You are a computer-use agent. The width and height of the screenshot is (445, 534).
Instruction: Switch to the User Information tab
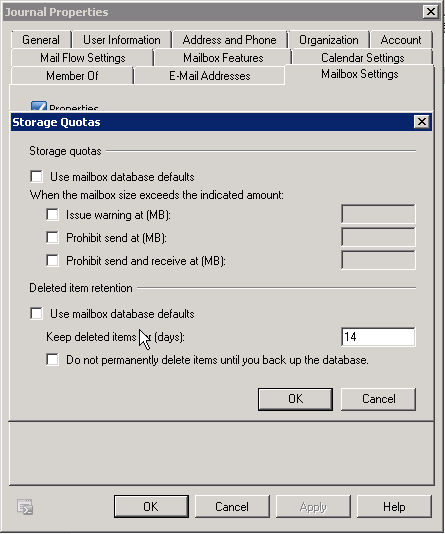pos(122,40)
